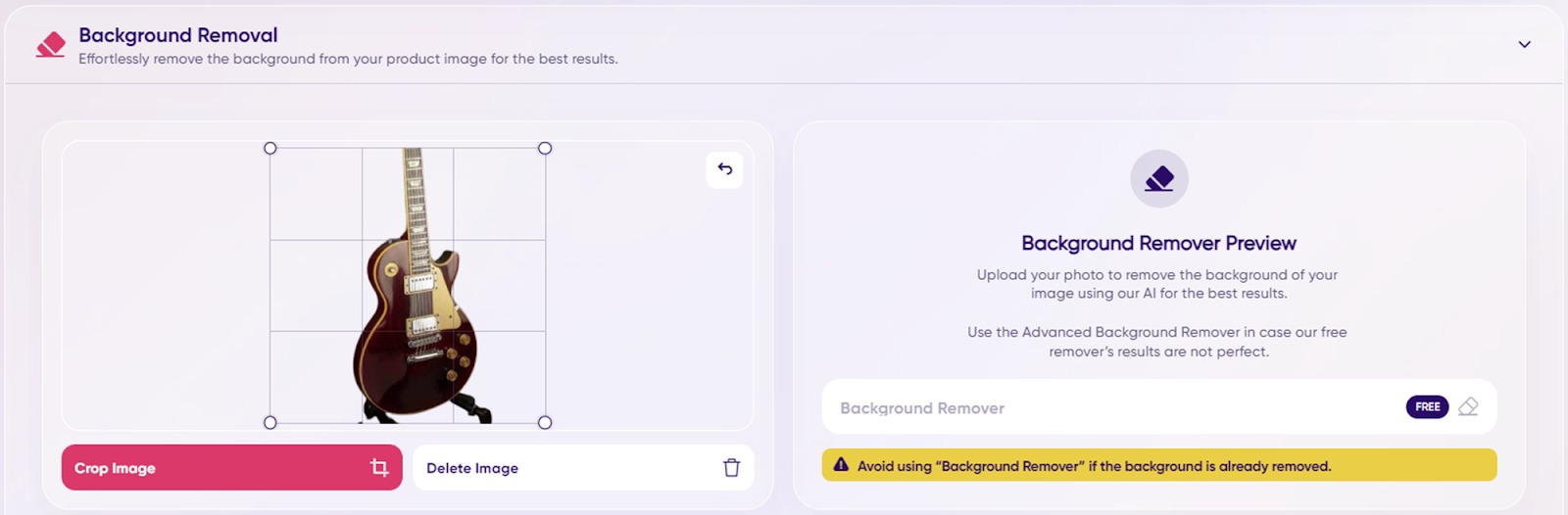Click the large eraser icon above the preview heading
The height and width of the screenshot is (515, 1568).
1159,178
